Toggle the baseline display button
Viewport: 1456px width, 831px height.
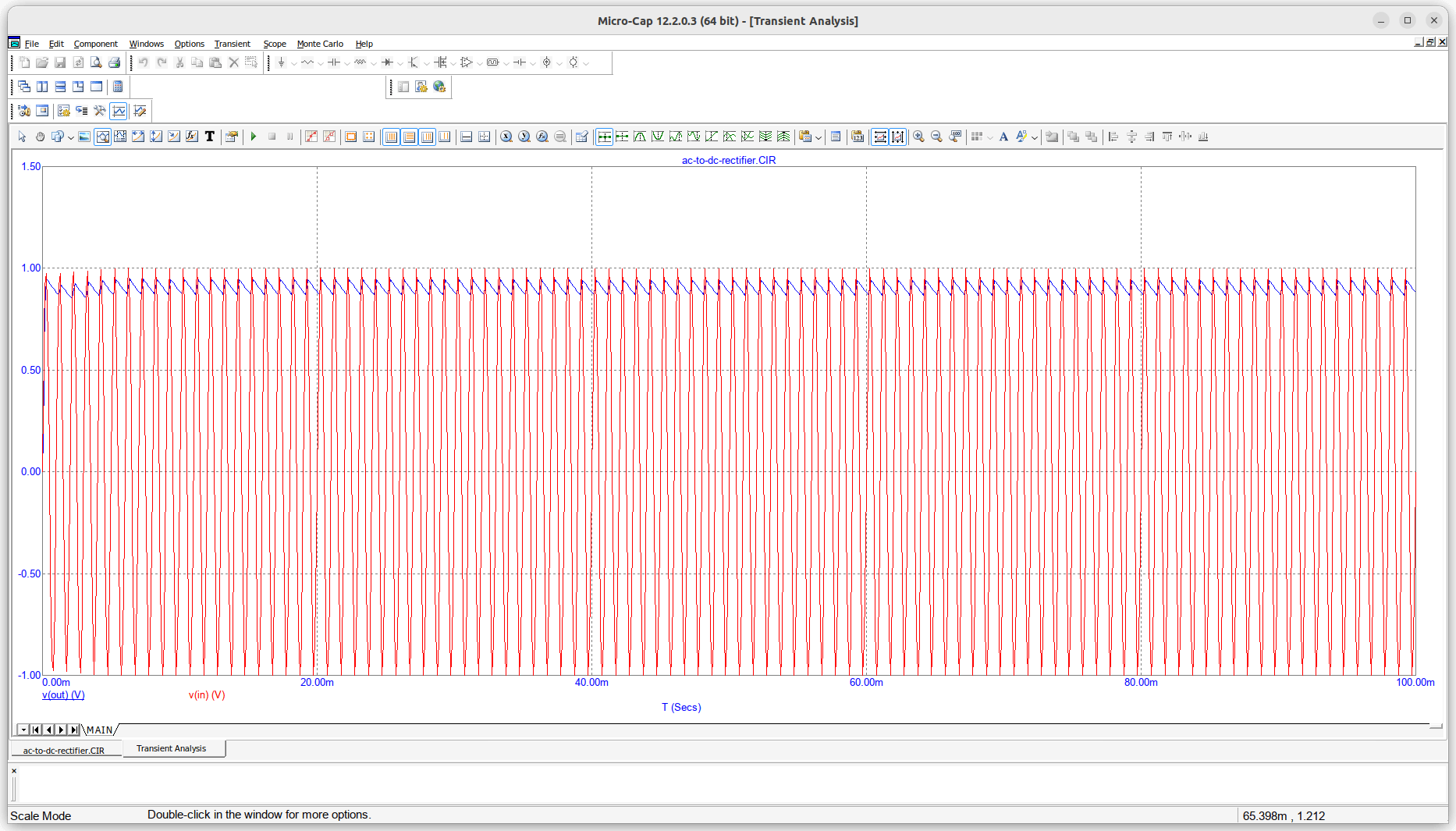[467, 137]
